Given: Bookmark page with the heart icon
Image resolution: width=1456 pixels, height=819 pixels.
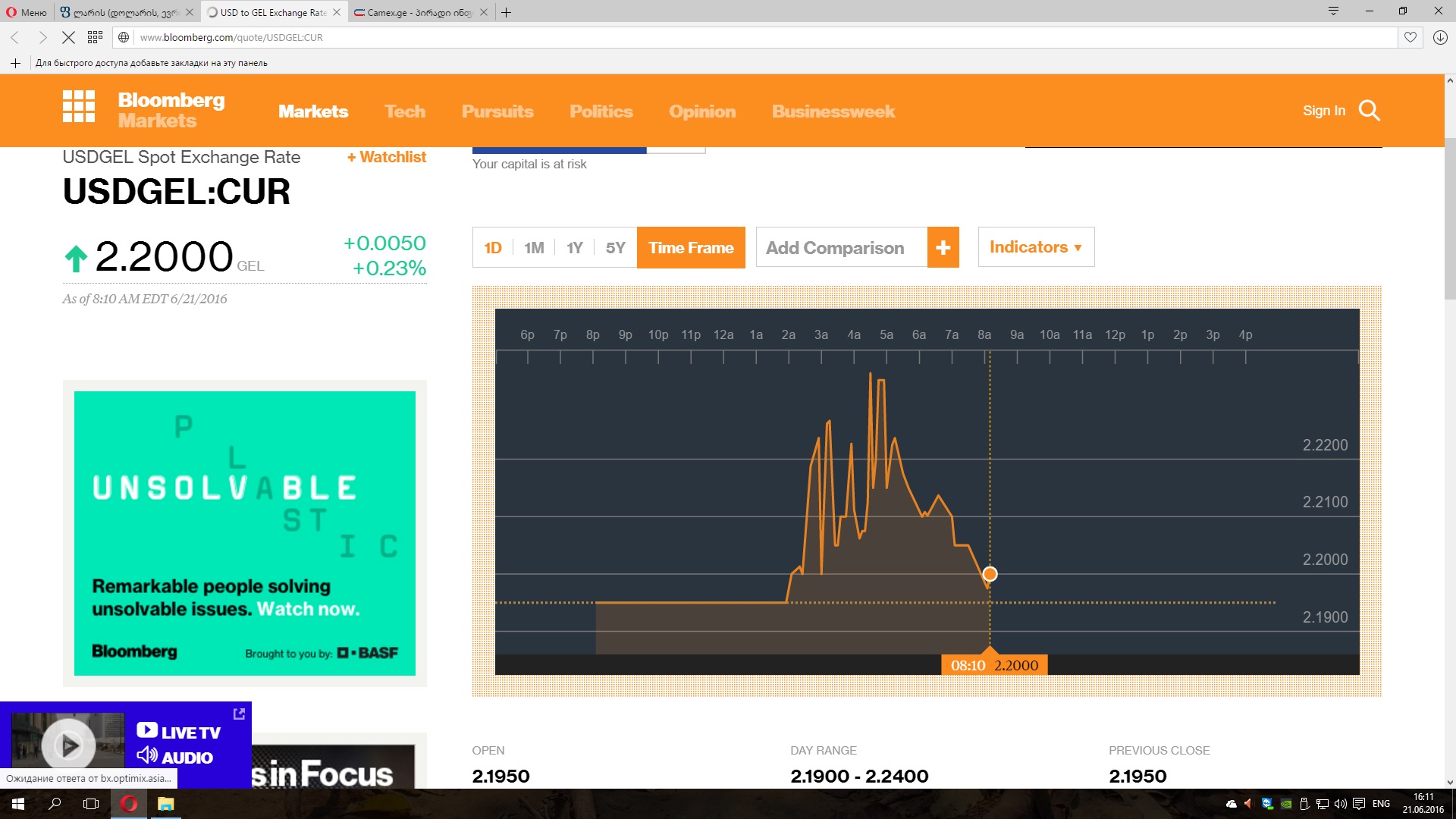Looking at the screenshot, I should click(x=1410, y=37).
